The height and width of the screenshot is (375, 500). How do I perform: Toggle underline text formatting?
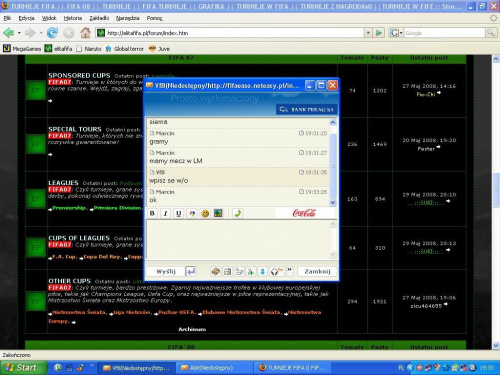tap(179, 213)
